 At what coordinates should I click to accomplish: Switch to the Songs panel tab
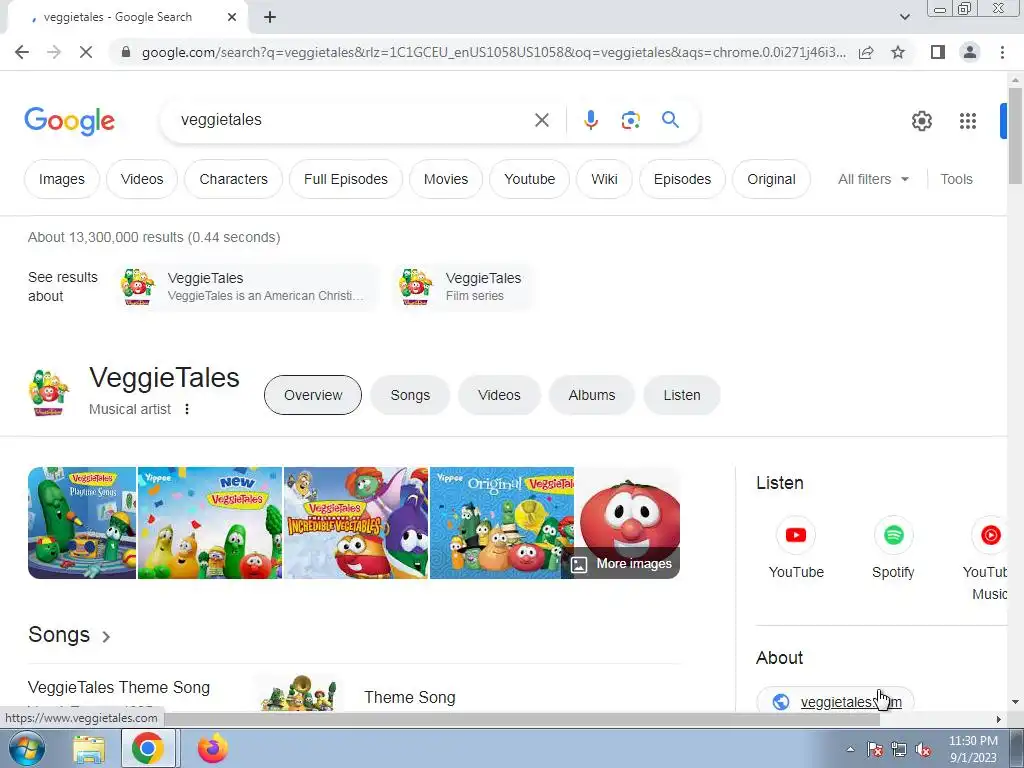click(410, 395)
